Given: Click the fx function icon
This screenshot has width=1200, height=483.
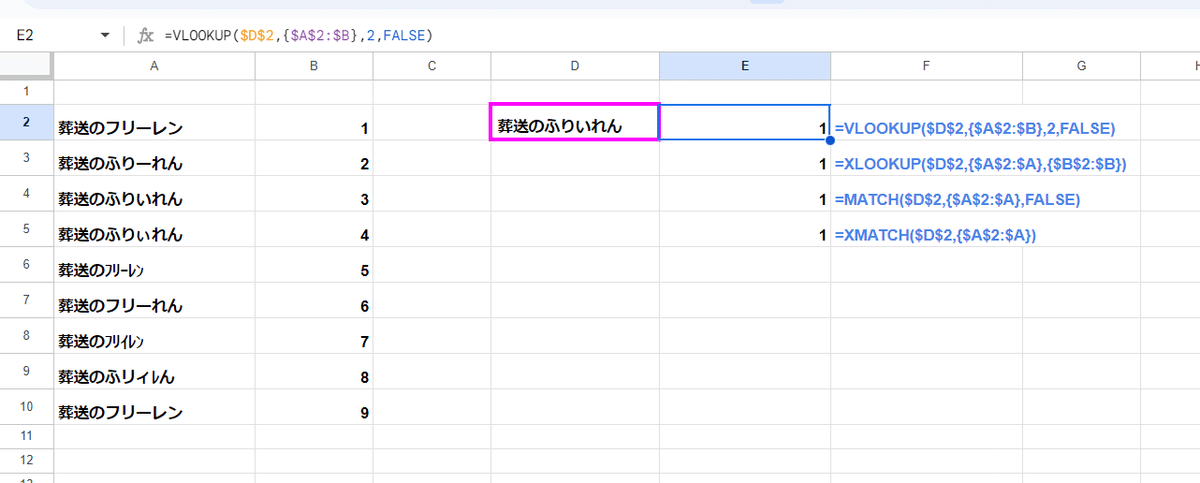Looking at the screenshot, I should click(145, 36).
